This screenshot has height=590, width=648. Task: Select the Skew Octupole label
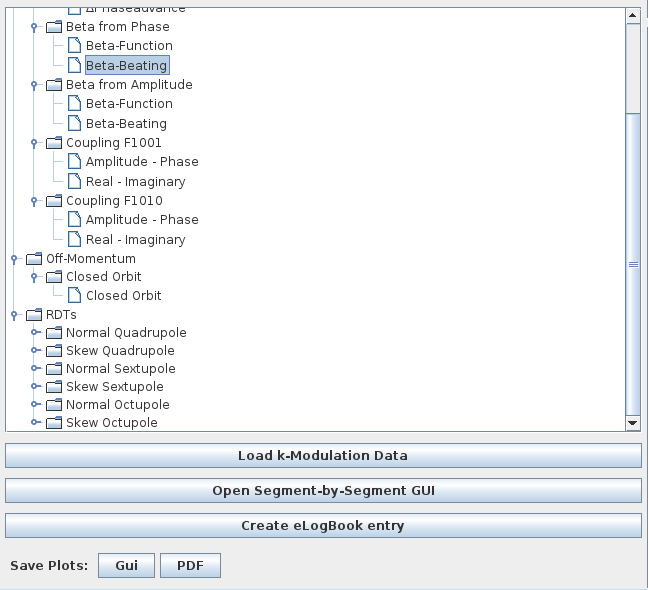pyautogui.click(x=112, y=423)
